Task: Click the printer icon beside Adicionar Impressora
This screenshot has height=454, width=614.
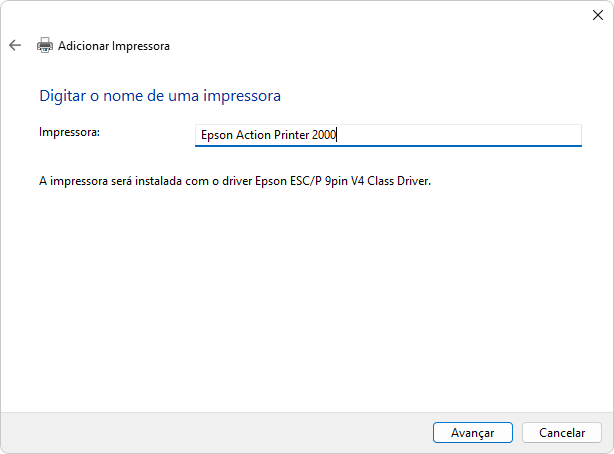Action: [45, 45]
